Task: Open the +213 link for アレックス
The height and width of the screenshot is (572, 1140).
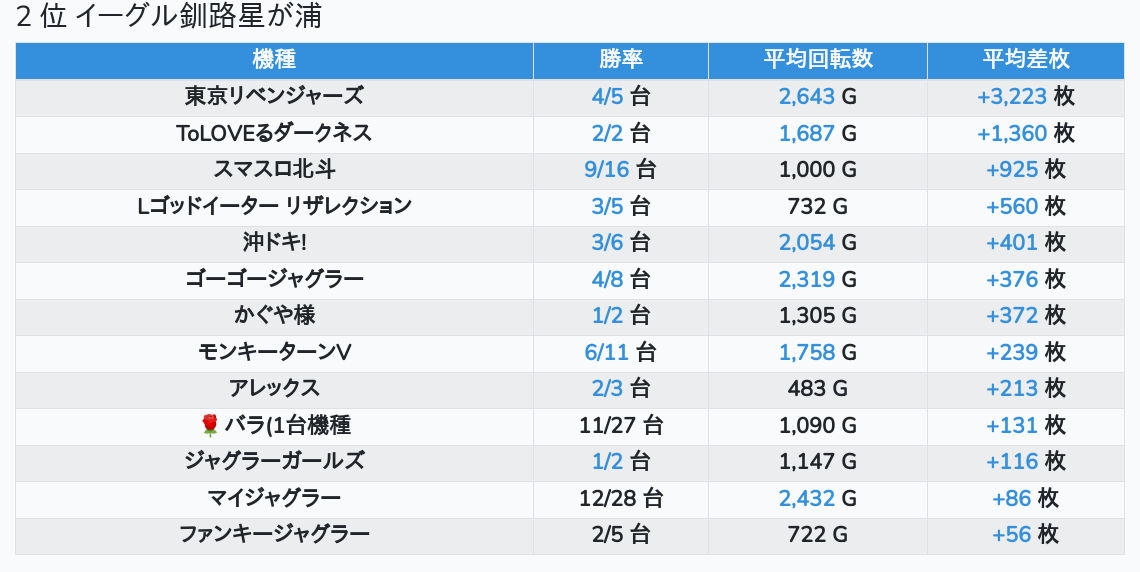Action: click(1011, 389)
